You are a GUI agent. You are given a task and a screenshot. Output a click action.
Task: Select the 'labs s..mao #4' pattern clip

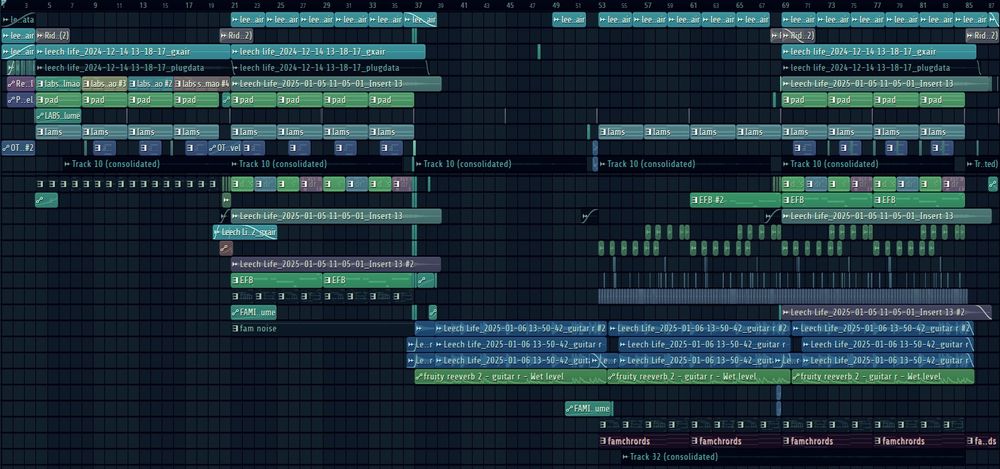[x=202, y=84]
